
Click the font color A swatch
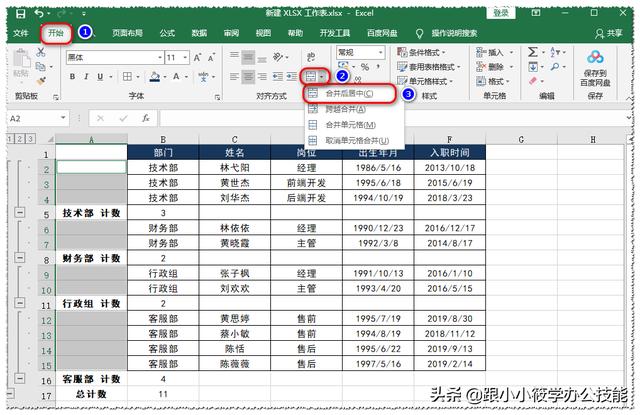point(176,76)
